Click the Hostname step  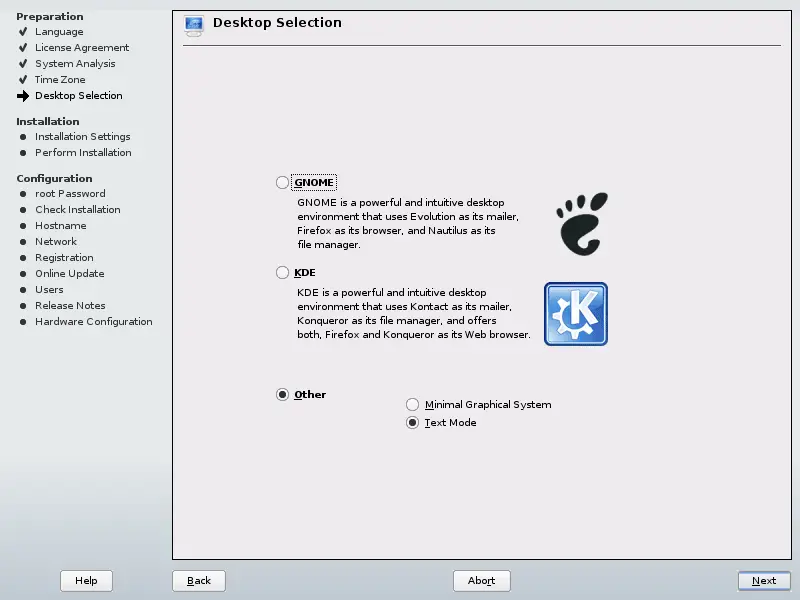point(60,226)
